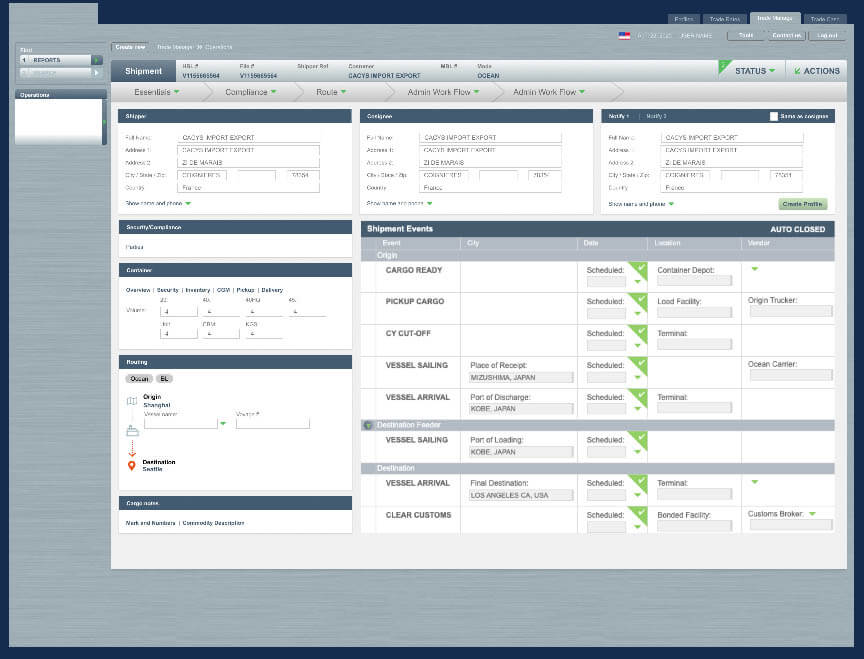Check the Same as consignee checkbox
864x659 pixels.
(774, 116)
